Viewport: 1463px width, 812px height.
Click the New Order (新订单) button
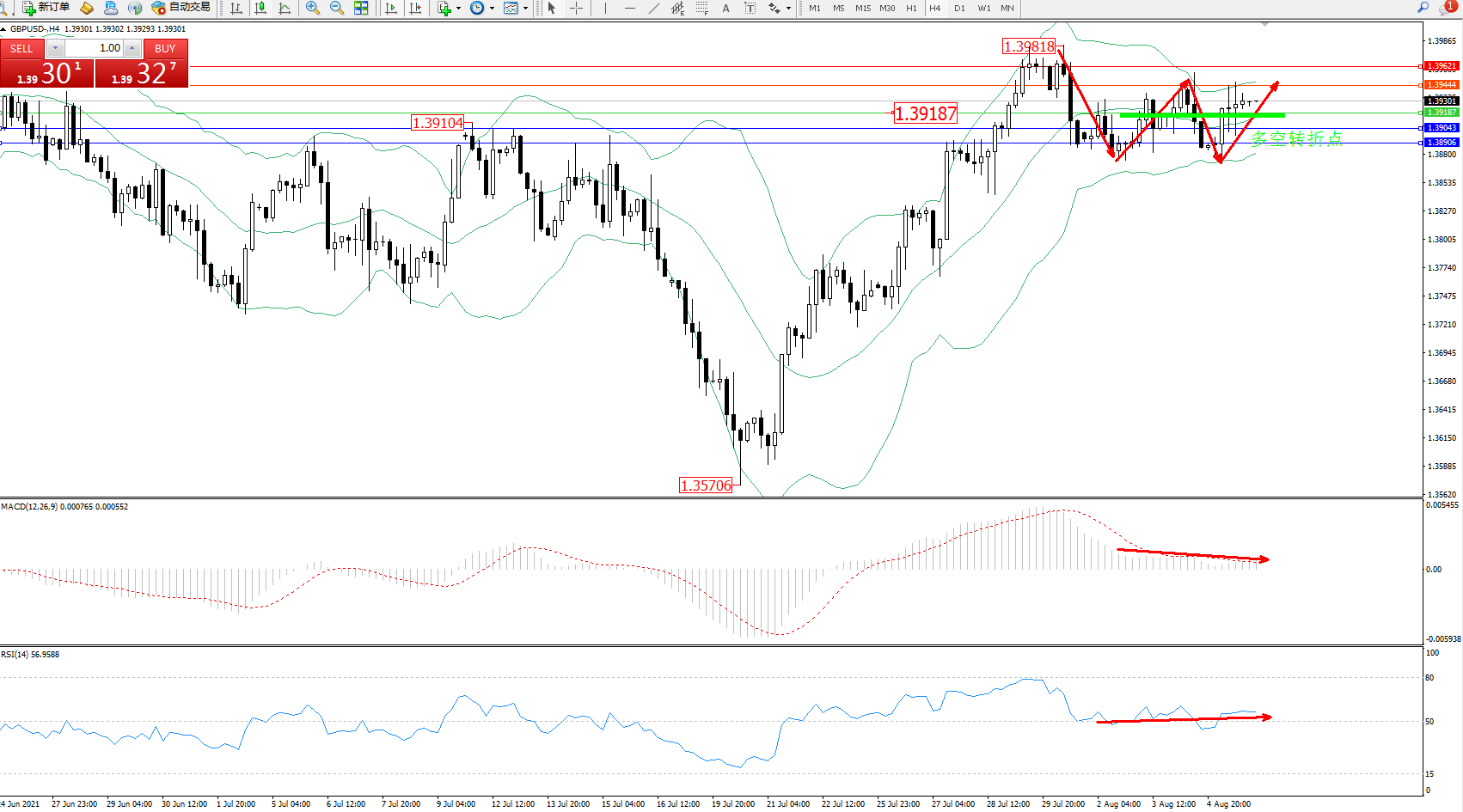pos(46,8)
